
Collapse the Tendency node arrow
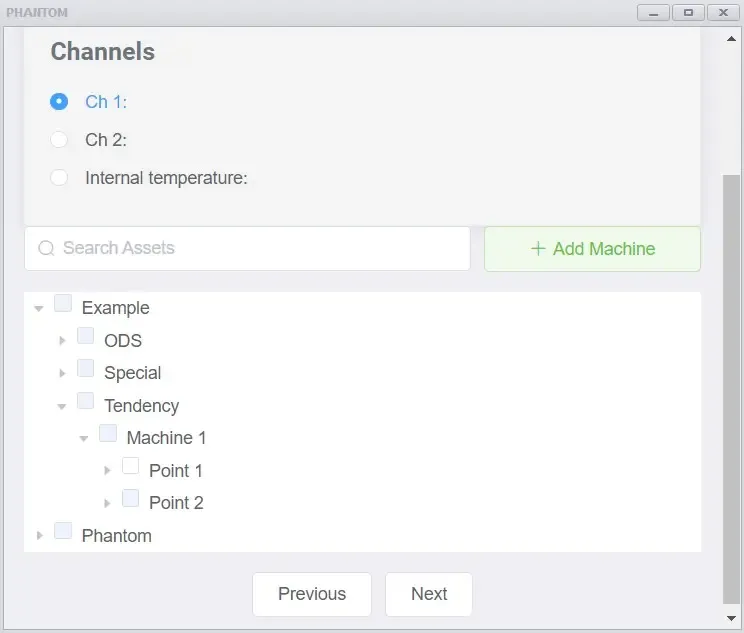click(62, 406)
